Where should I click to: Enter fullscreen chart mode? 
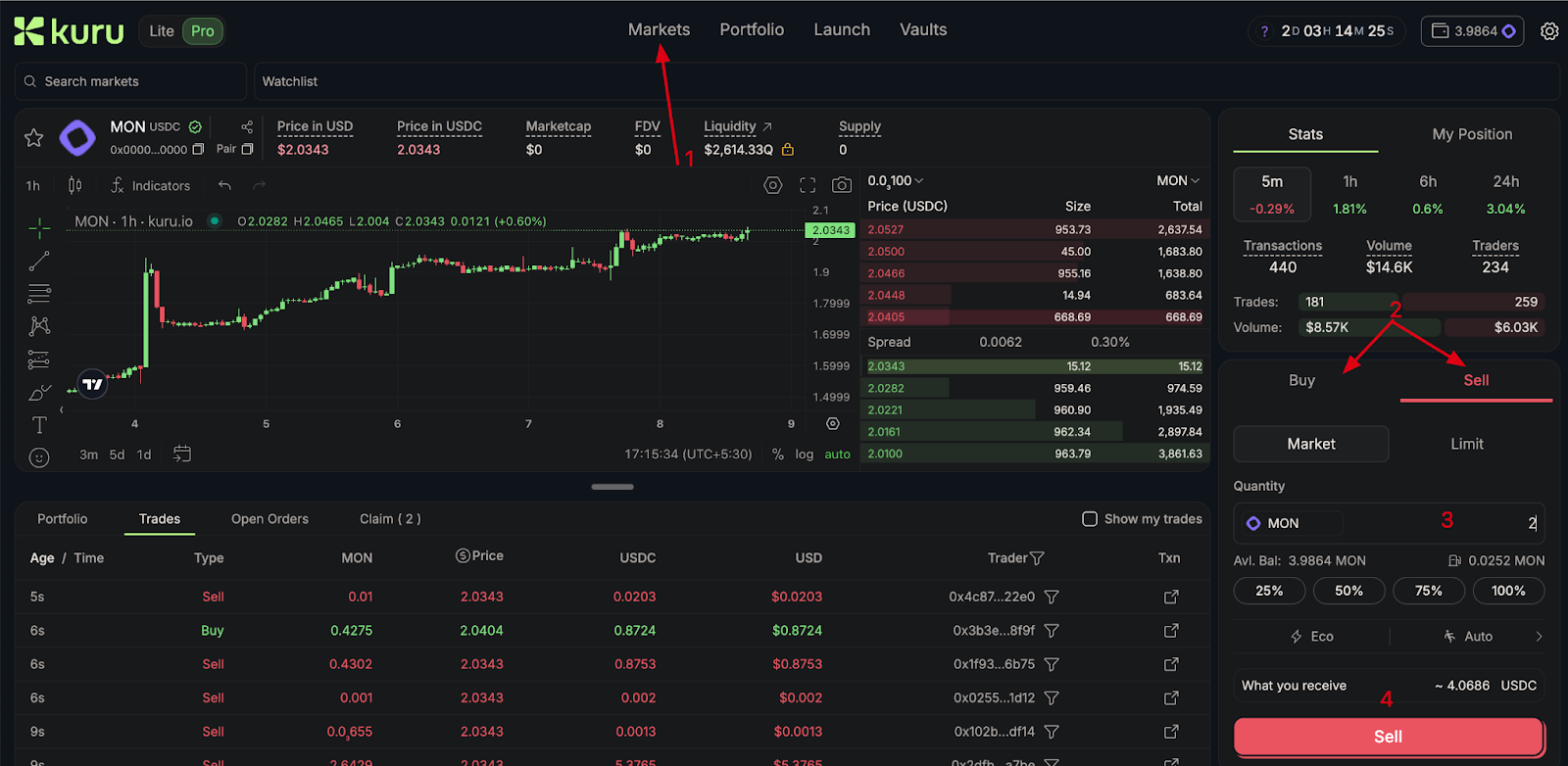click(808, 185)
